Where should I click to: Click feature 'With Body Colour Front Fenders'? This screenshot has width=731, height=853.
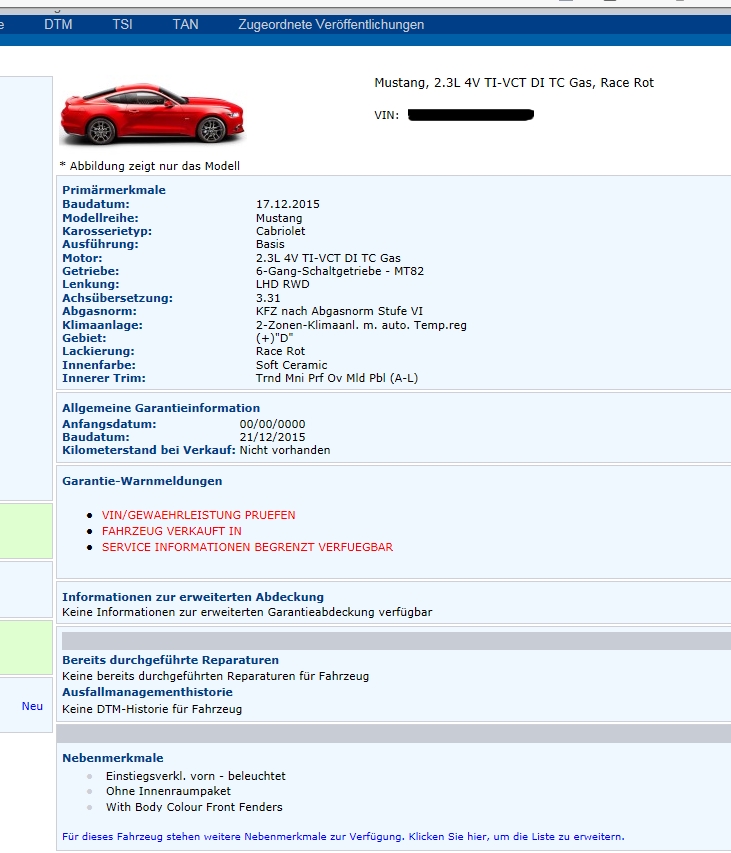click(x=194, y=807)
